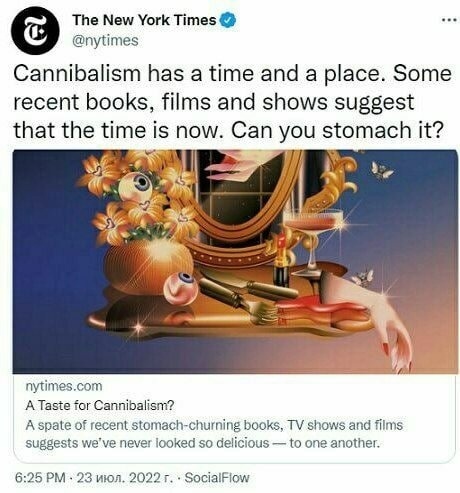Click the knife on the tray
This screenshot has height=493, width=460.
click(247, 283)
